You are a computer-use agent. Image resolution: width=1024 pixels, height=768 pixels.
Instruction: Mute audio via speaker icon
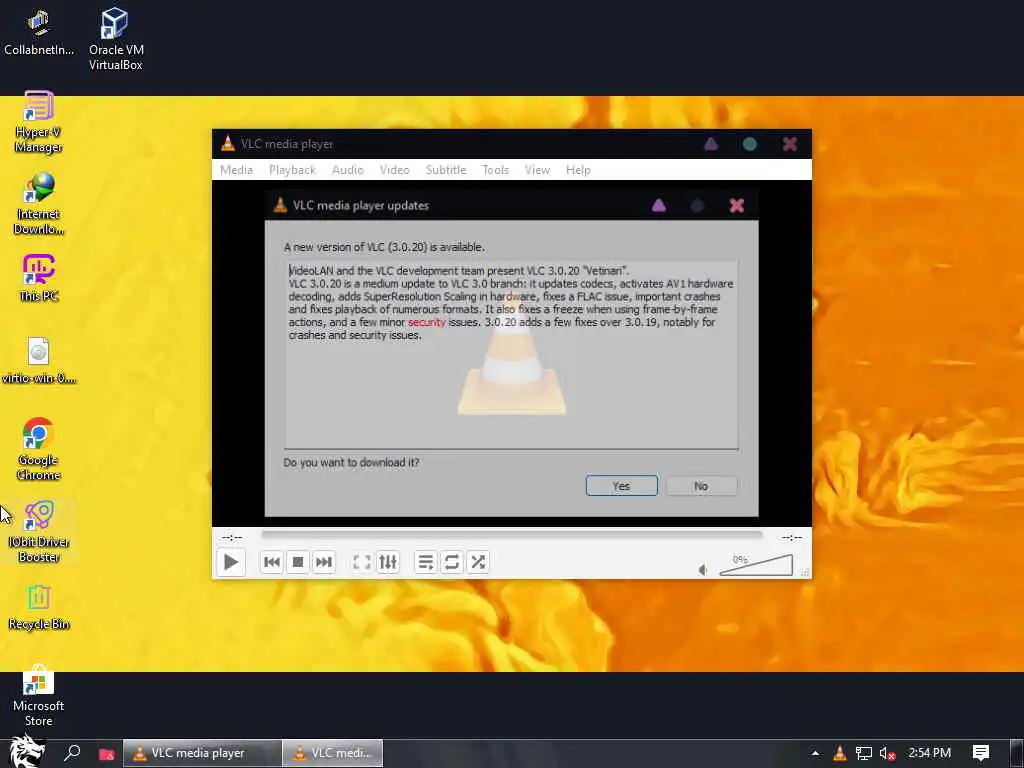tap(703, 569)
